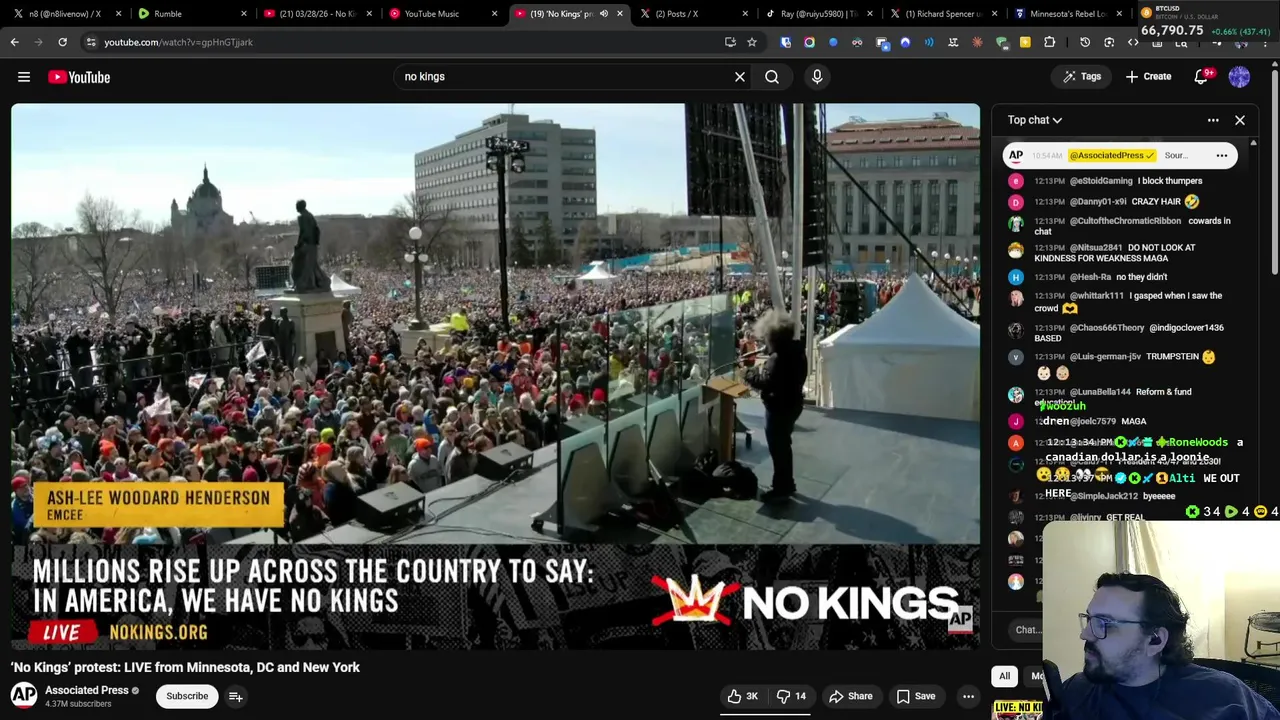Open @Chaos666Theory chat username

coord(1107,328)
